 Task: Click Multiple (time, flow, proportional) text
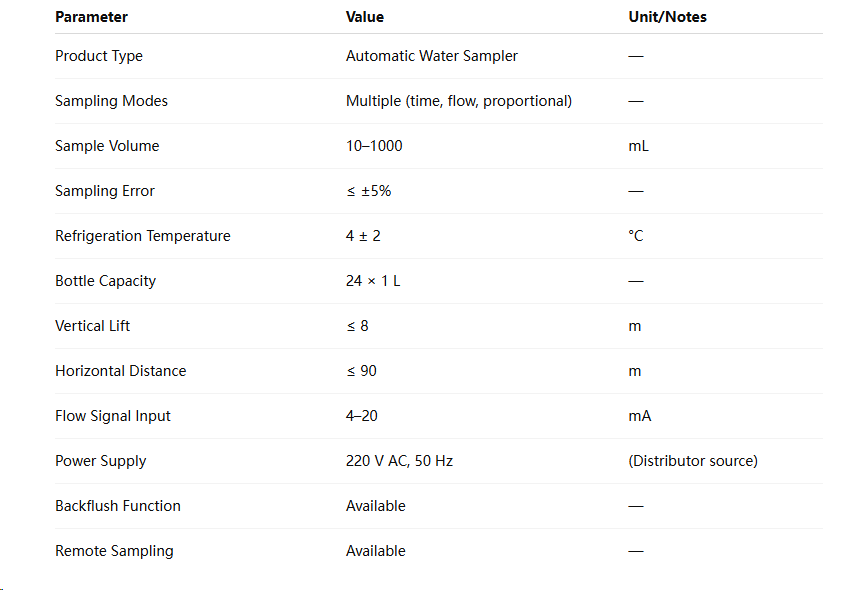click(x=459, y=101)
